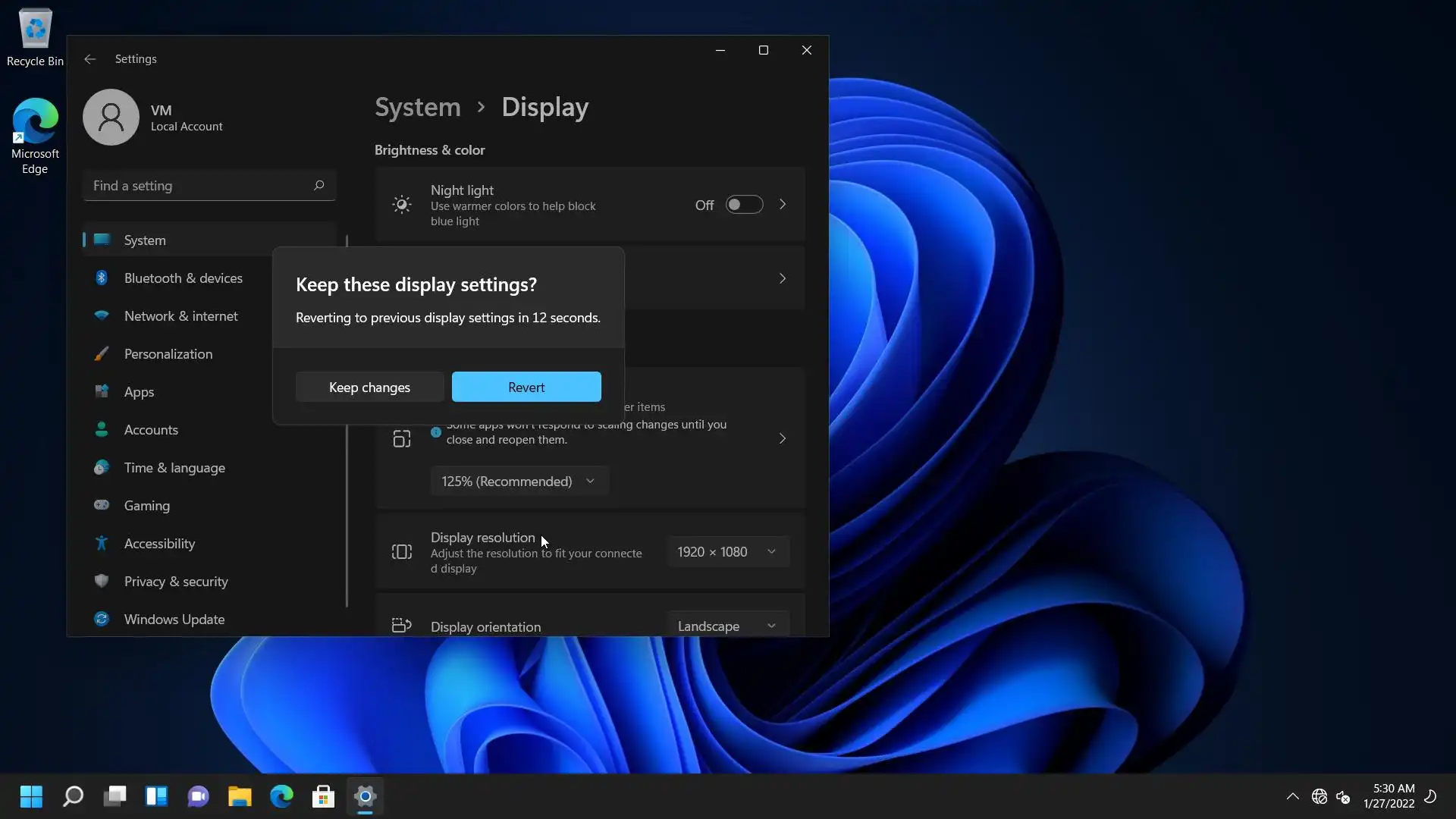1456x819 pixels.
Task: Click the Personalization paintbrush icon
Action: point(102,354)
